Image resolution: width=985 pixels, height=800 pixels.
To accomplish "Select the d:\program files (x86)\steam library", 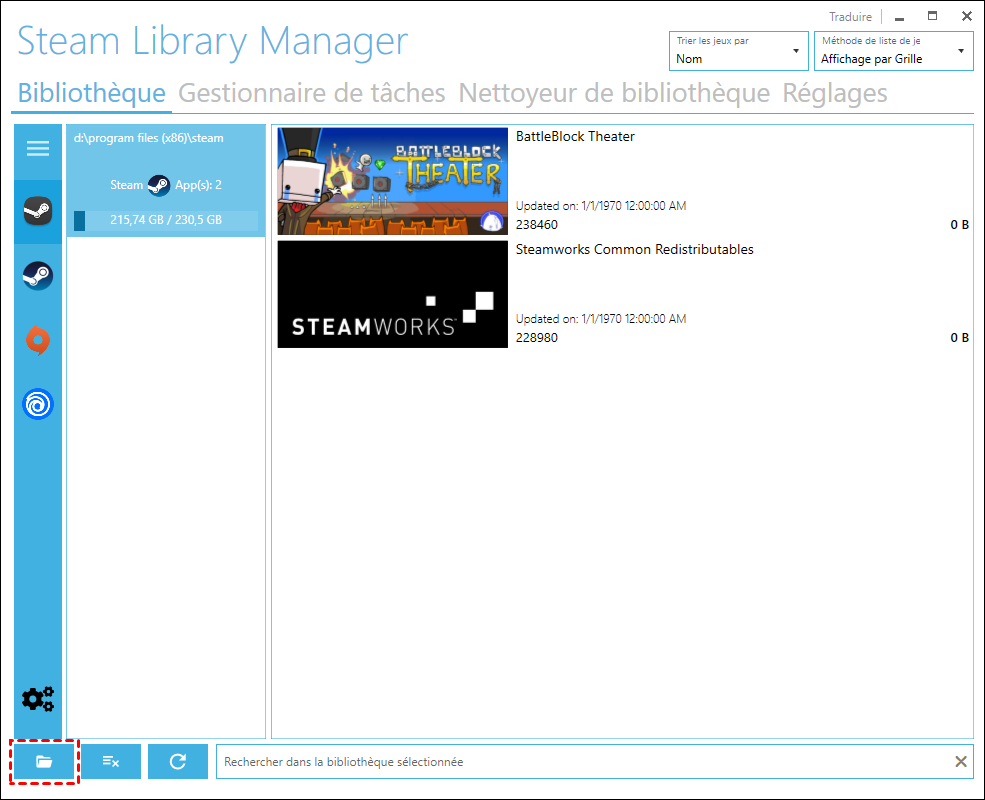I will pos(166,180).
